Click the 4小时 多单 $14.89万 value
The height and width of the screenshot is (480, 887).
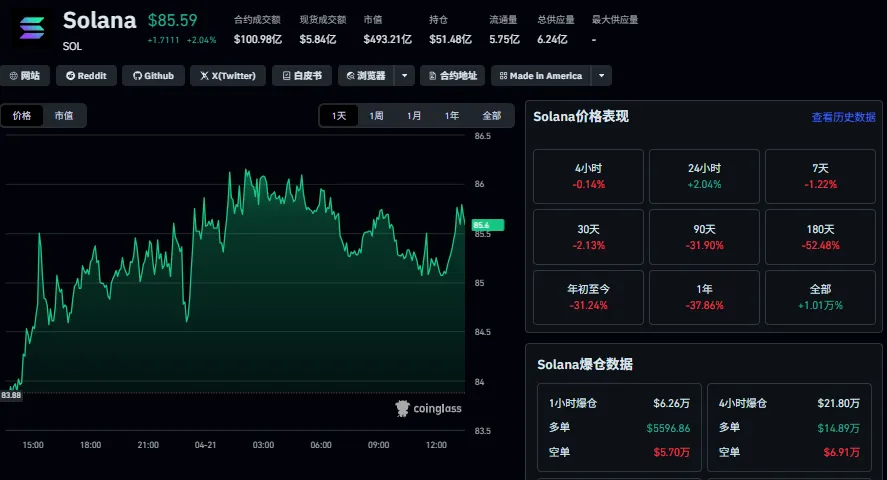coord(838,428)
